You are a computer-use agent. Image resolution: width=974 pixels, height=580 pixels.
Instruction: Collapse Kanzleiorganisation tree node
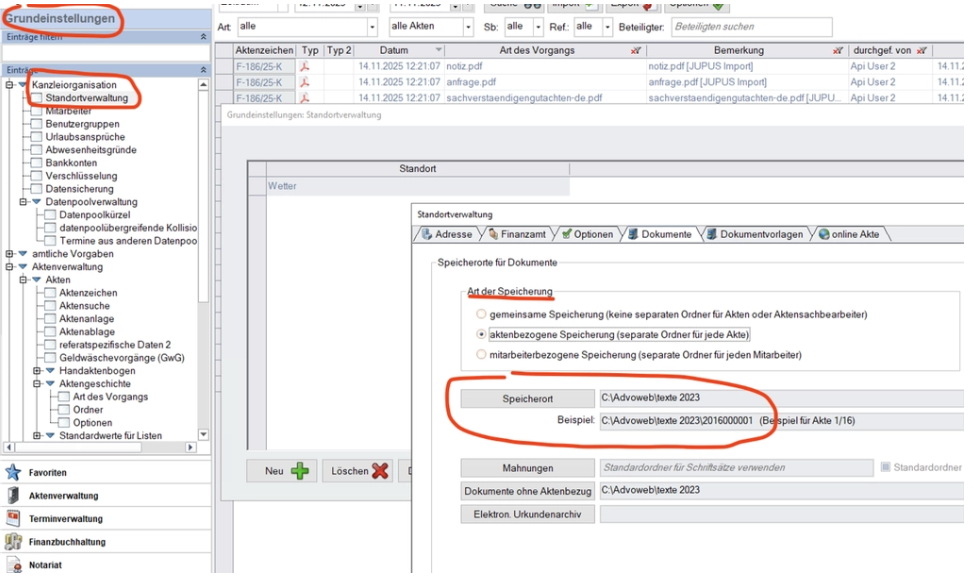(x=9, y=84)
